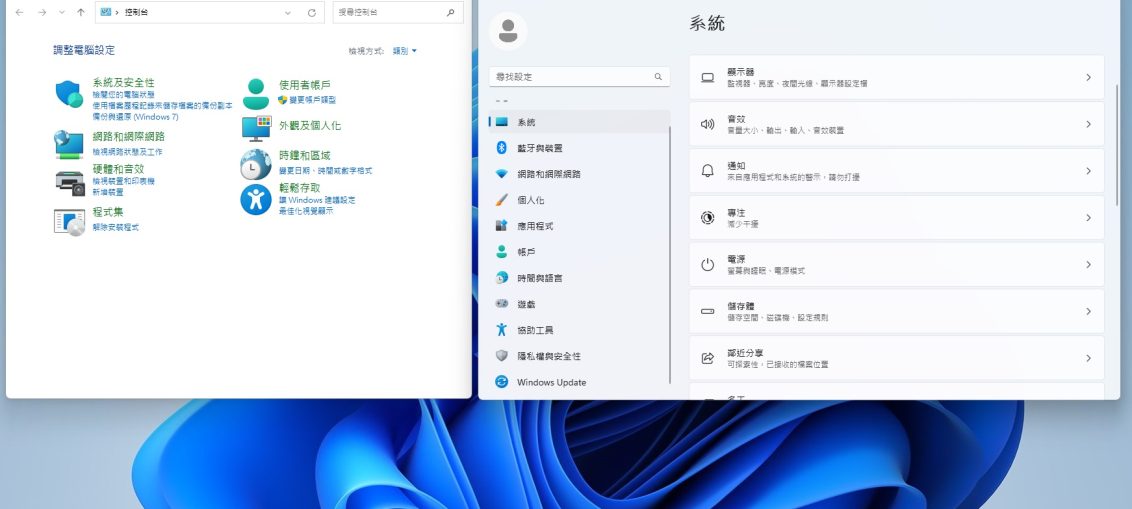This screenshot has height=509, width=1132.
Task: Open the 程式集 programs icon
Action: [69, 221]
